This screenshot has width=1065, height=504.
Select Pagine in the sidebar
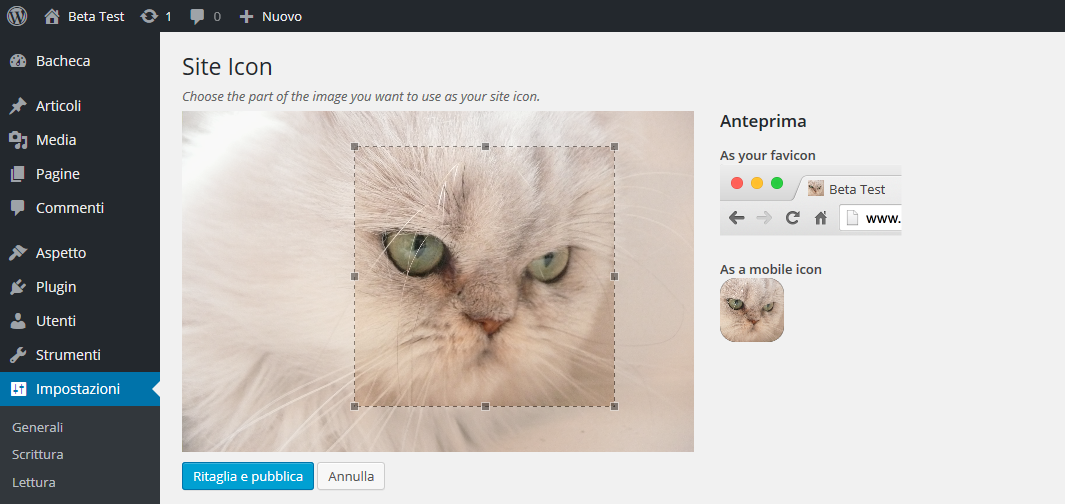pyautogui.click(x=58, y=174)
